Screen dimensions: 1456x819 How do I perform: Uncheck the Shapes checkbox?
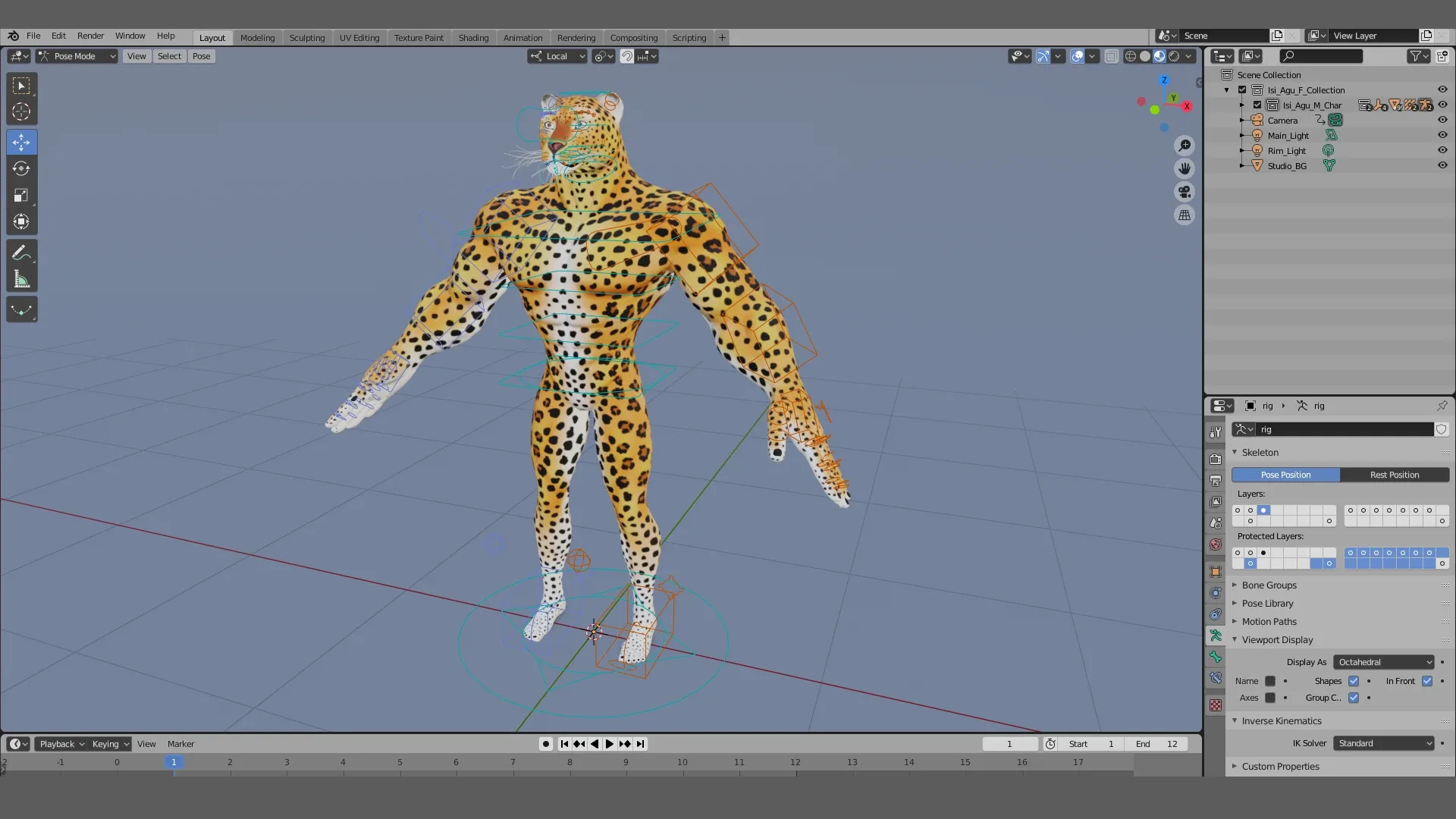point(1354,681)
